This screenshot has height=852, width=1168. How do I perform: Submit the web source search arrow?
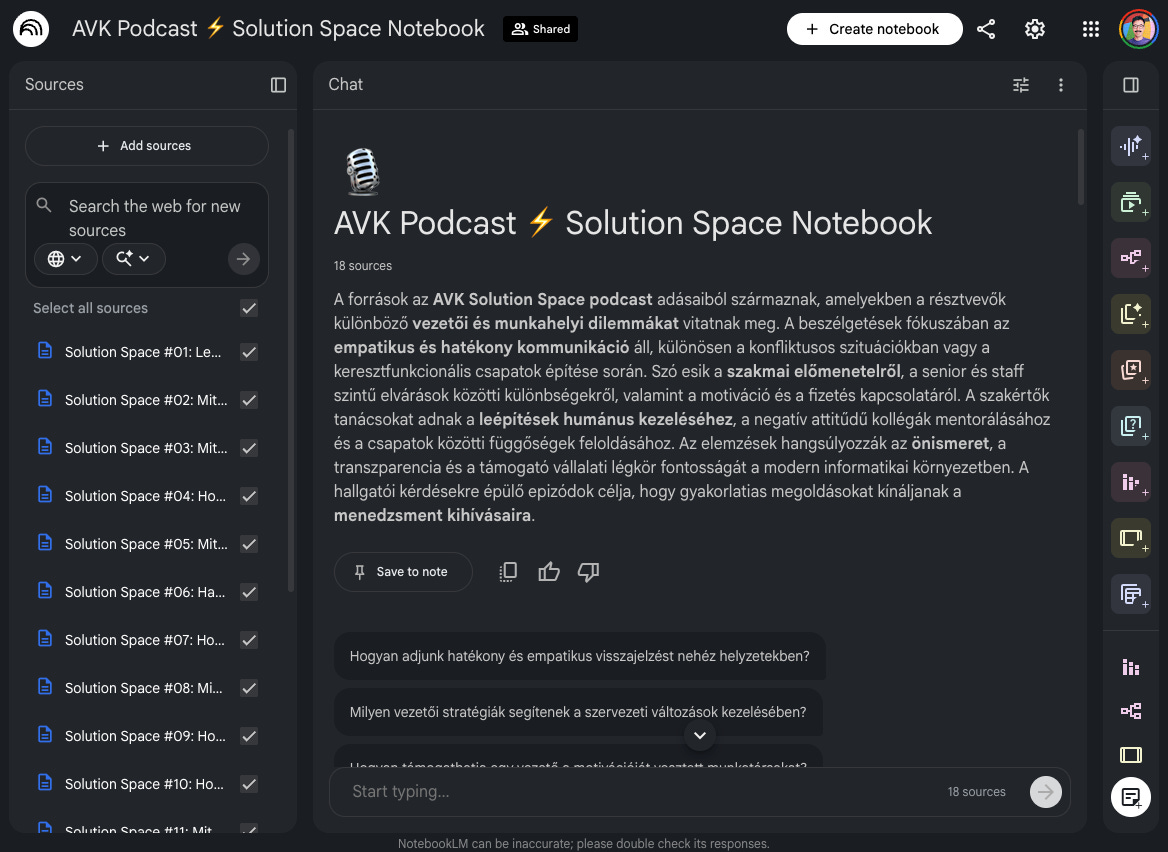tap(244, 259)
